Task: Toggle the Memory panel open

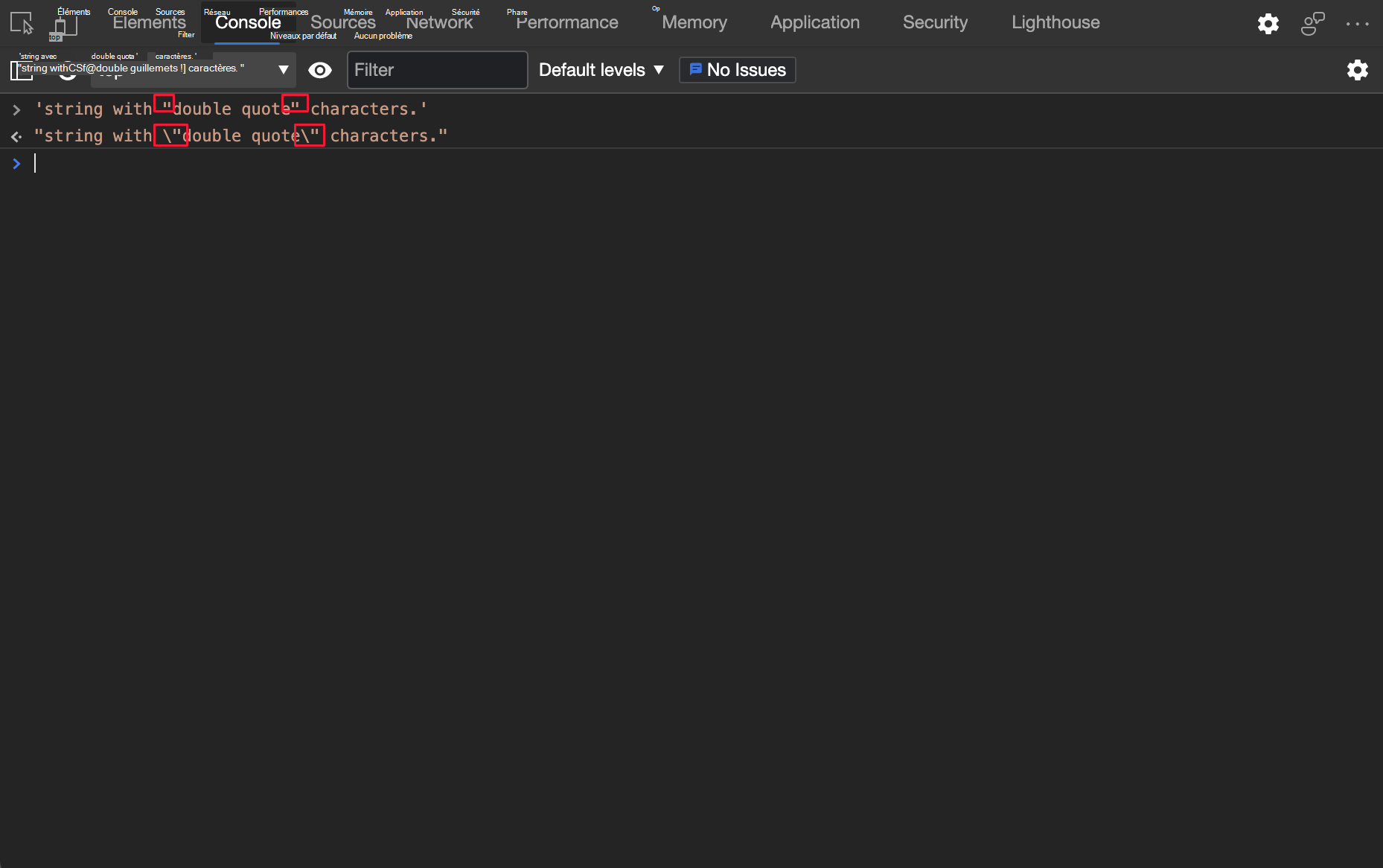Action: click(x=693, y=23)
